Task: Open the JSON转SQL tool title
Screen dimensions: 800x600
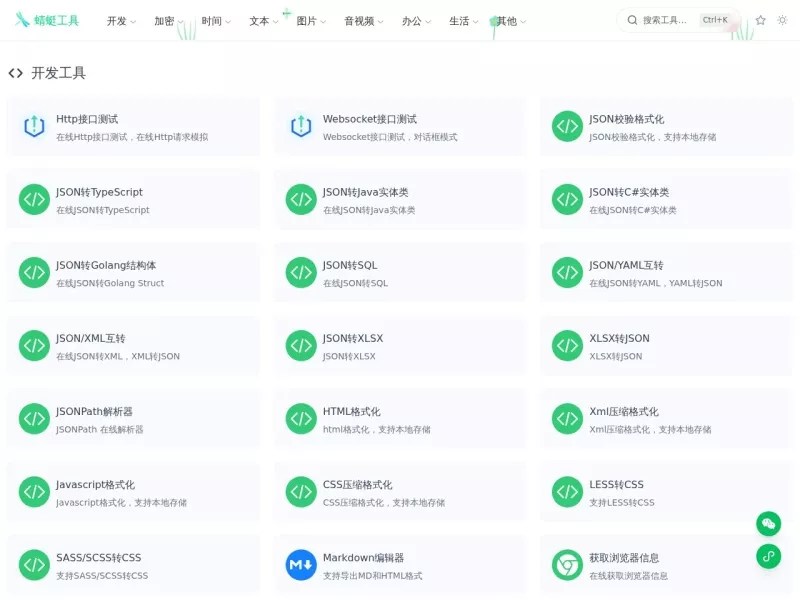Action: (x=350, y=265)
